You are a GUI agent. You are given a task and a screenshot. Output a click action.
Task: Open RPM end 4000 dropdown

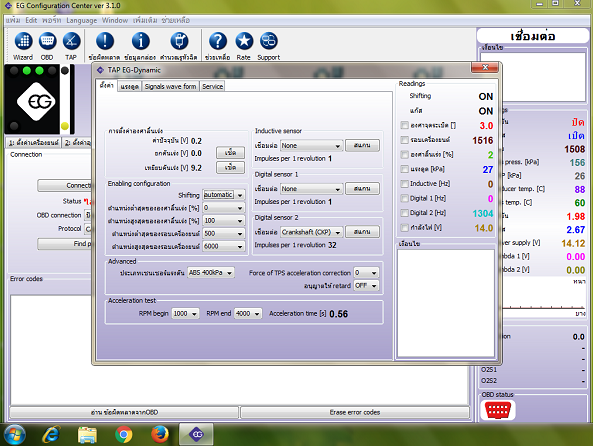pos(248,314)
